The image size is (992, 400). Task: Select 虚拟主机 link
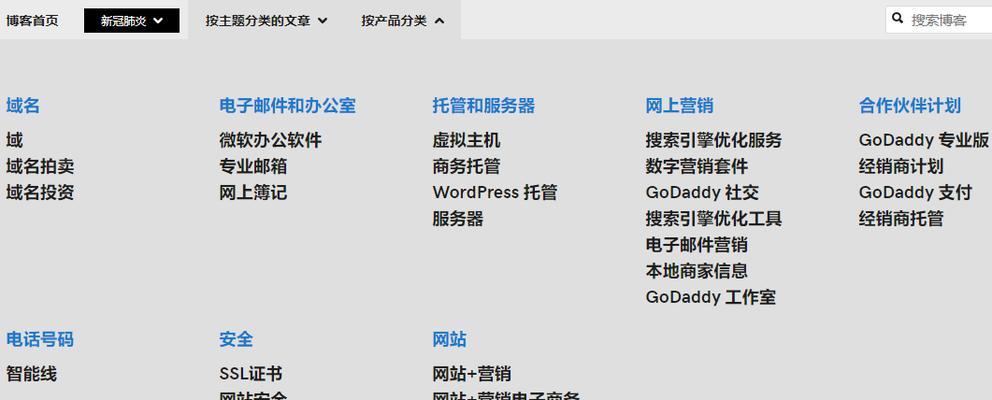point(466,140)
